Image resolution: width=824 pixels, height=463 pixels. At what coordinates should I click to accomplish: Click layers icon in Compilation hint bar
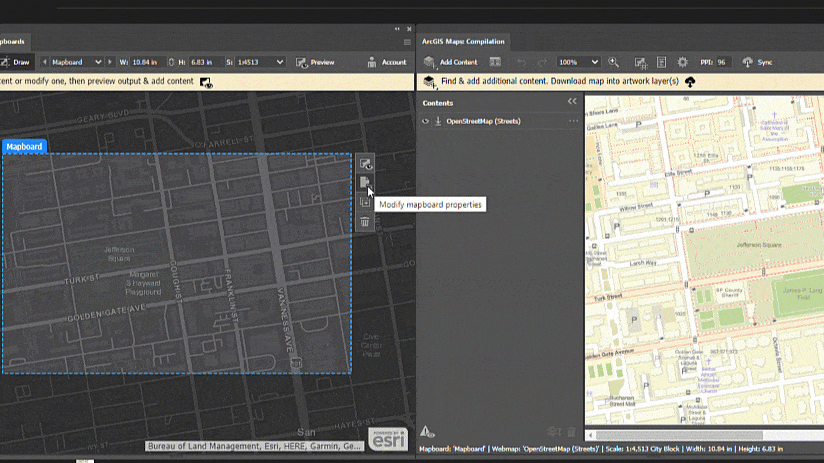pos(429,82)
